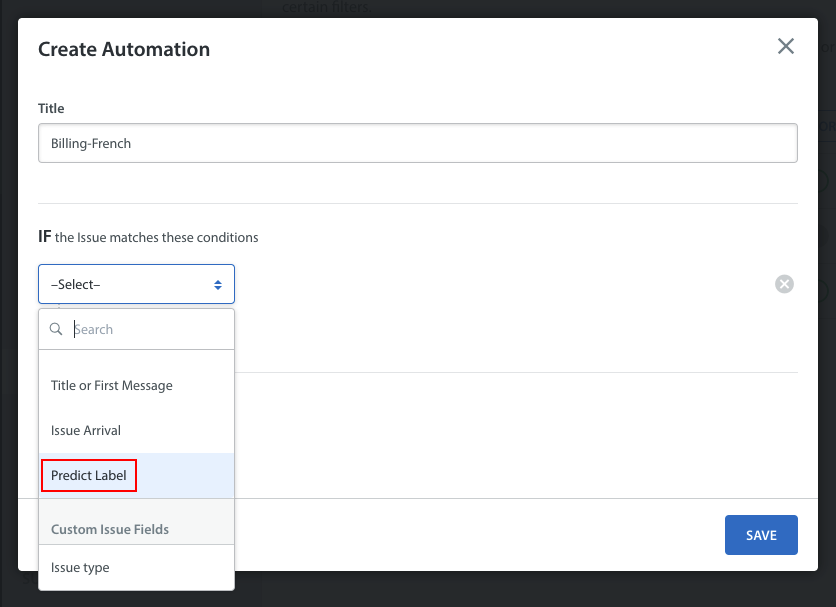Select Issue type under Custom Issue Fields
Screen dimensions: 836x607
tap(80, 568)
